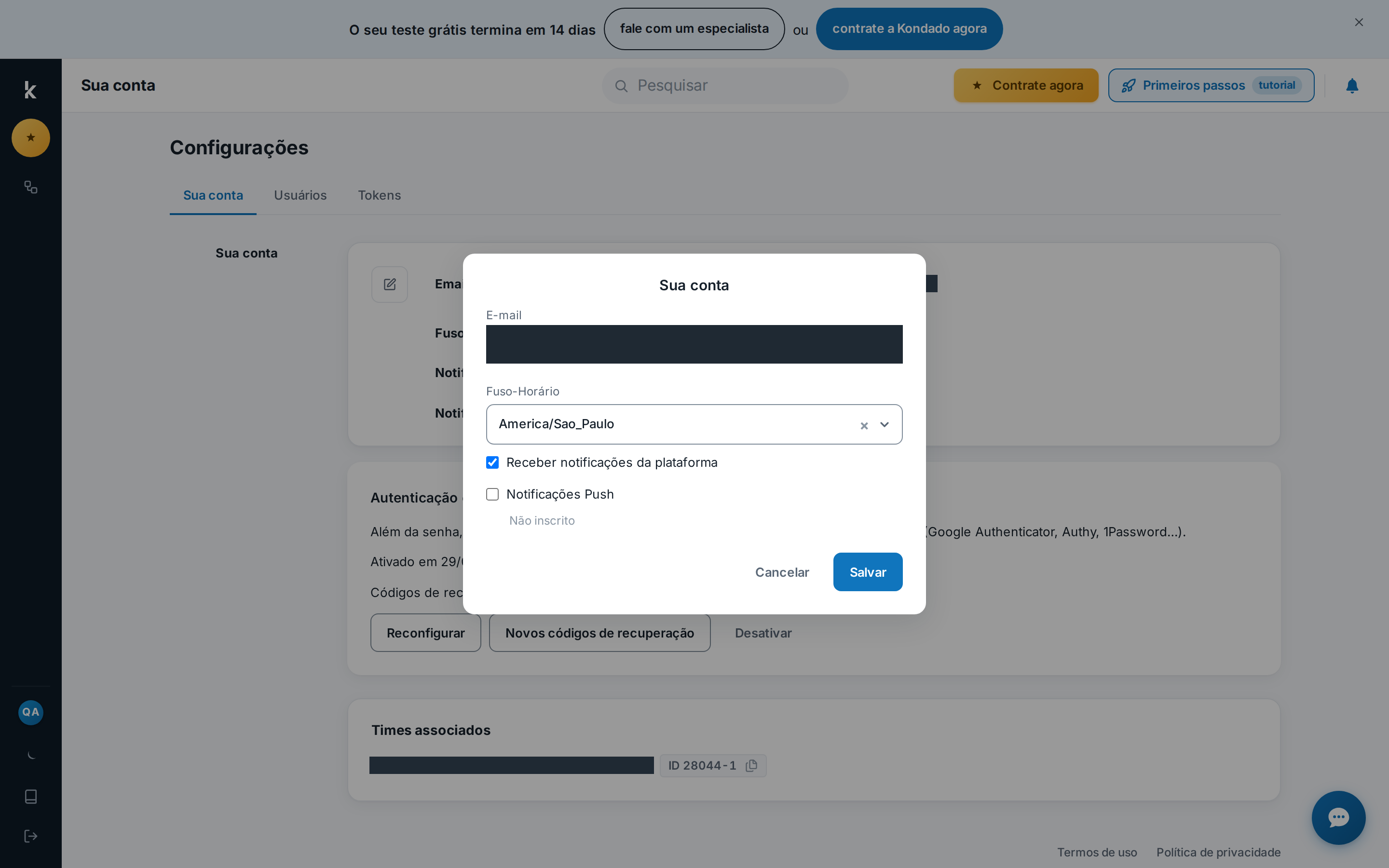Open the documentation book icon

point(31,796)
